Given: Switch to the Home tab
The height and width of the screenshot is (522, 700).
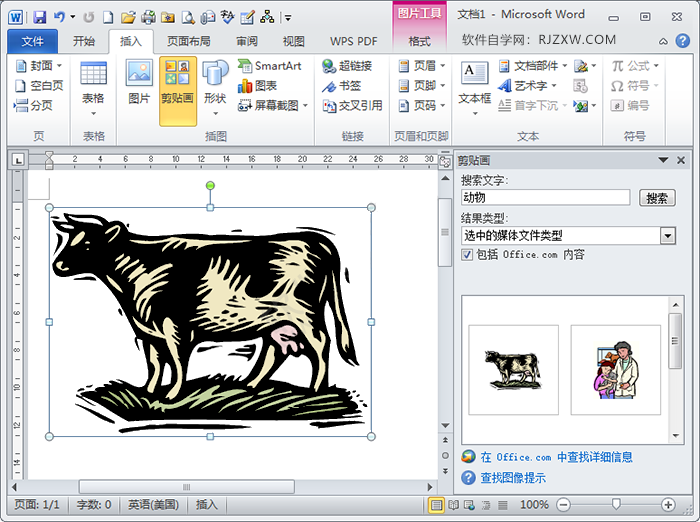Looking at the screenshot, I should tap(84, 42).
